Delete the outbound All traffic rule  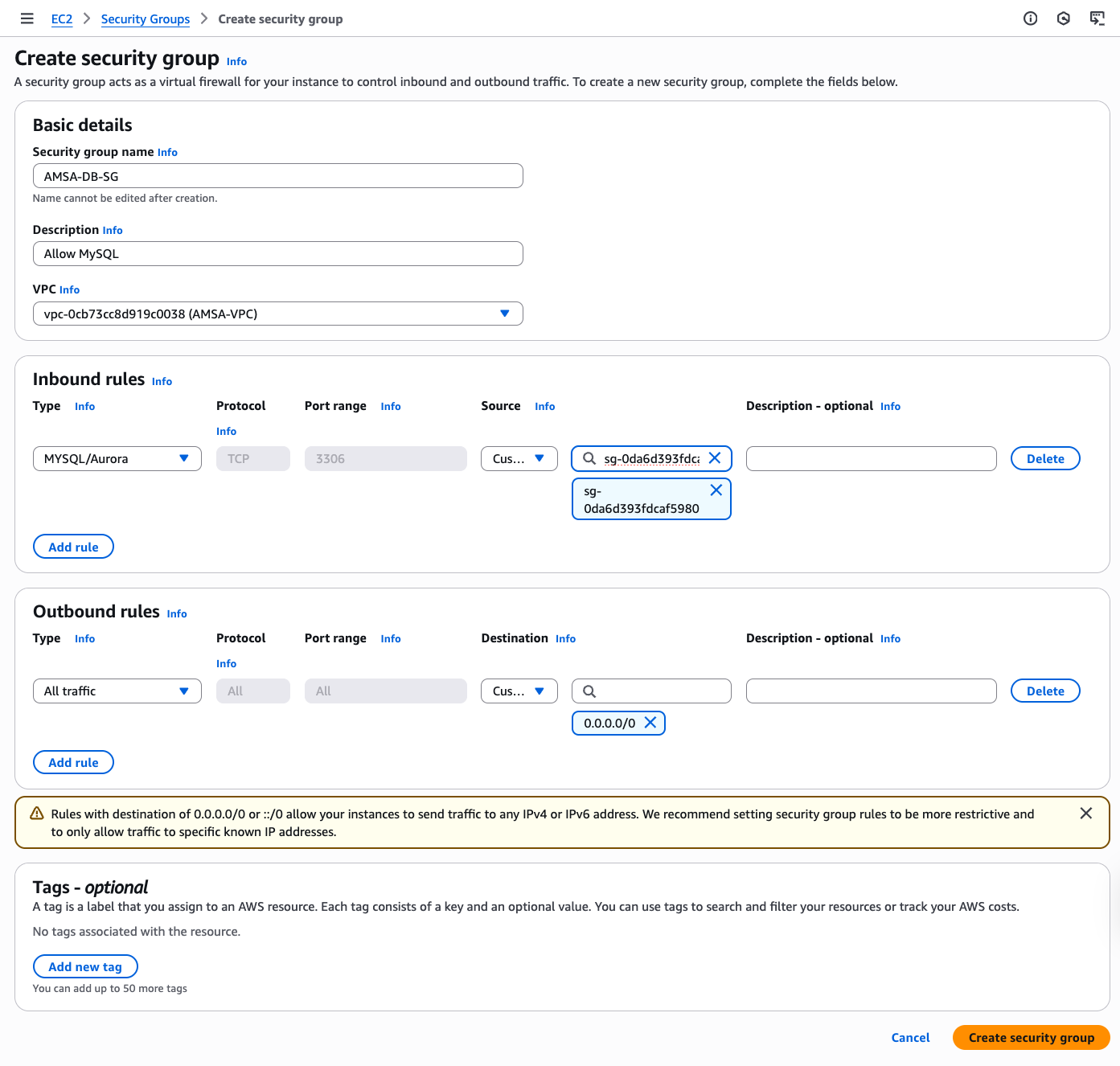pyautogui.click(x=1044, y=691)
